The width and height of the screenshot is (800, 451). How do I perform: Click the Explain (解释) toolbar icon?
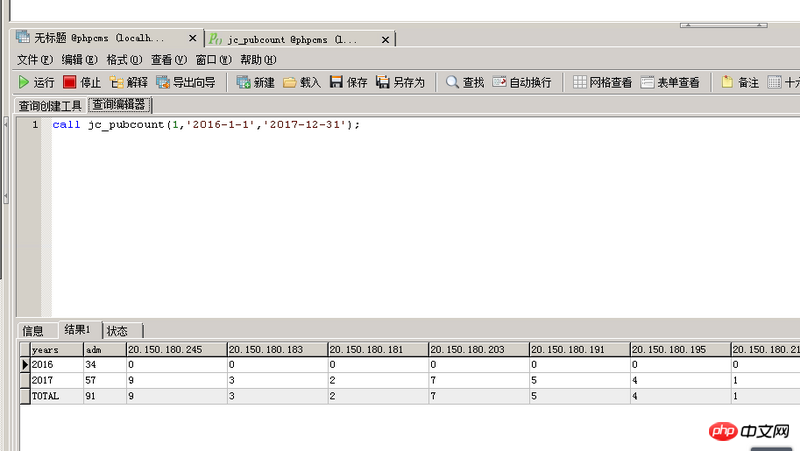click(117, 82)
